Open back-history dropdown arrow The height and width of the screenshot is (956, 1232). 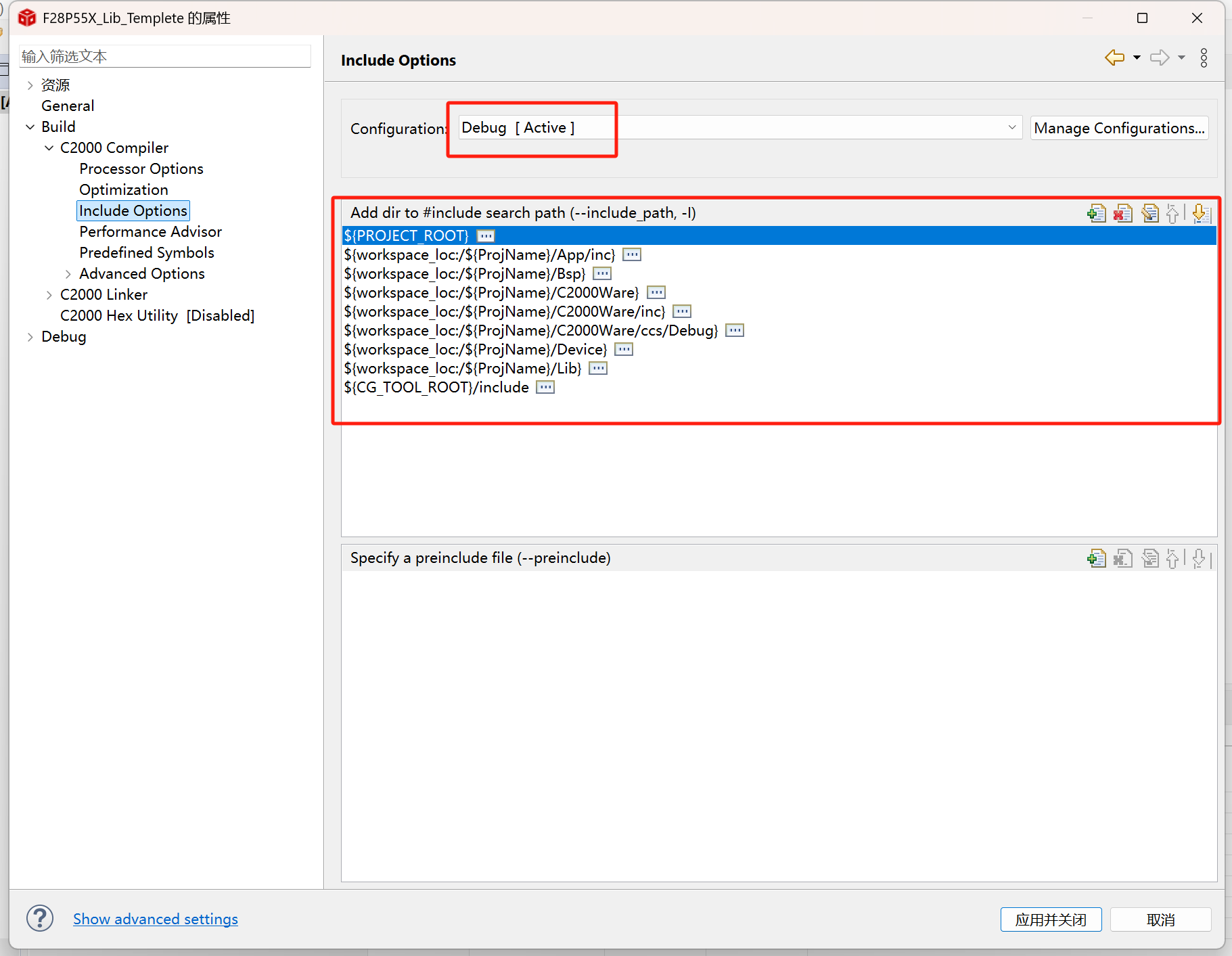1137,58
